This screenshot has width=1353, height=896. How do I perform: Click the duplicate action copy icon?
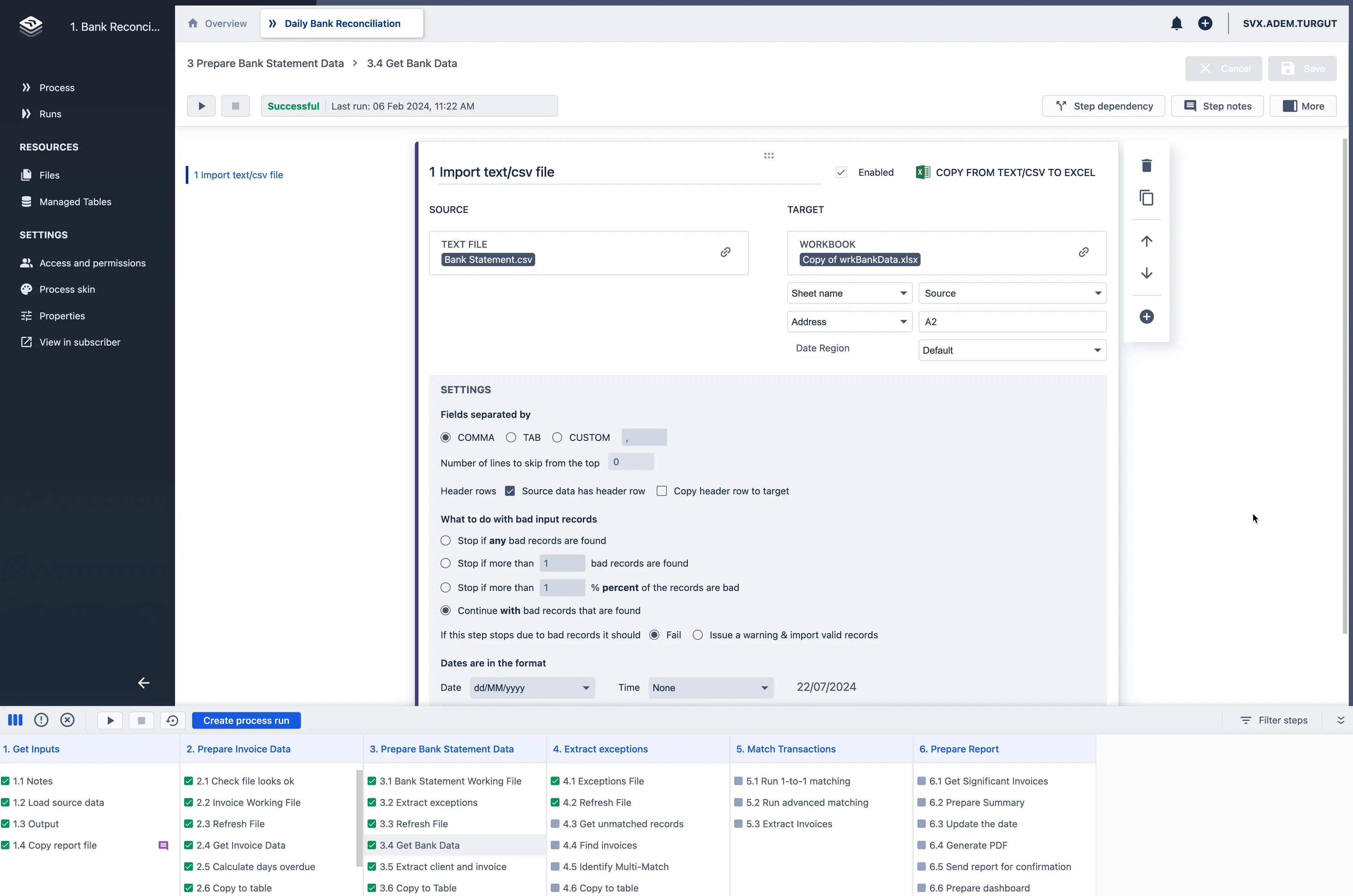coord(1146,198)
